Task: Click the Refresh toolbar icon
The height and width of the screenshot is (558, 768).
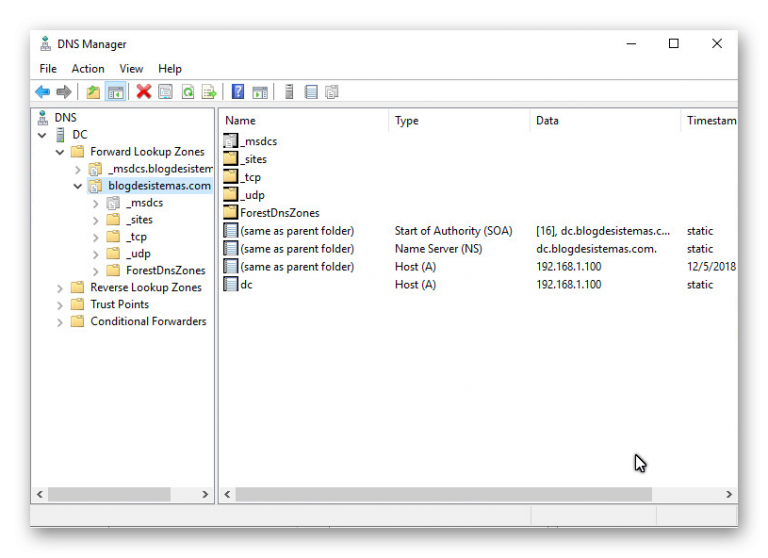Action: [x=188, y=92]
